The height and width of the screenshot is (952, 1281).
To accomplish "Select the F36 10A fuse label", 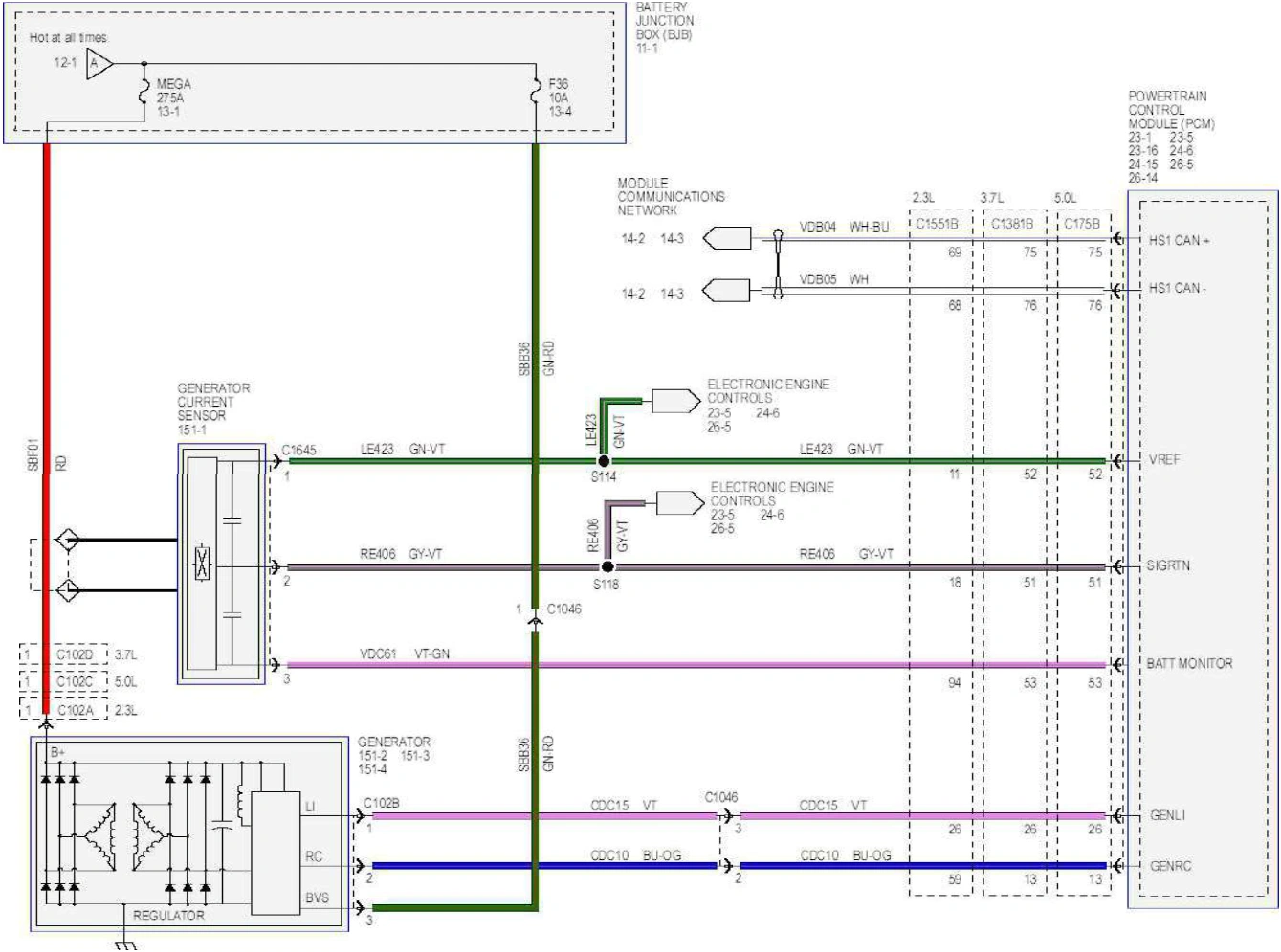I will pyautogui.click(x=560, y=98).
